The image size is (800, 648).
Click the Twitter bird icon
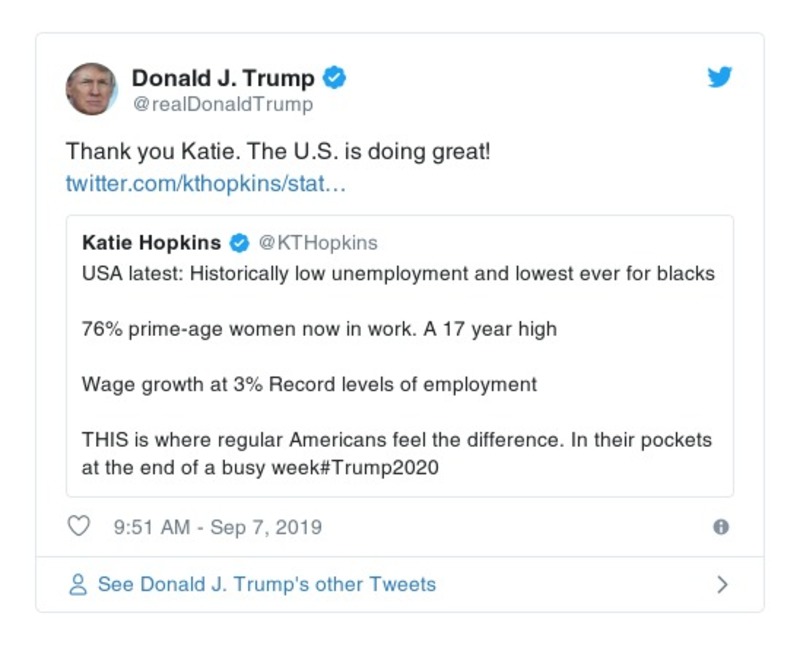pyautogui.click(x=720, y=76)
